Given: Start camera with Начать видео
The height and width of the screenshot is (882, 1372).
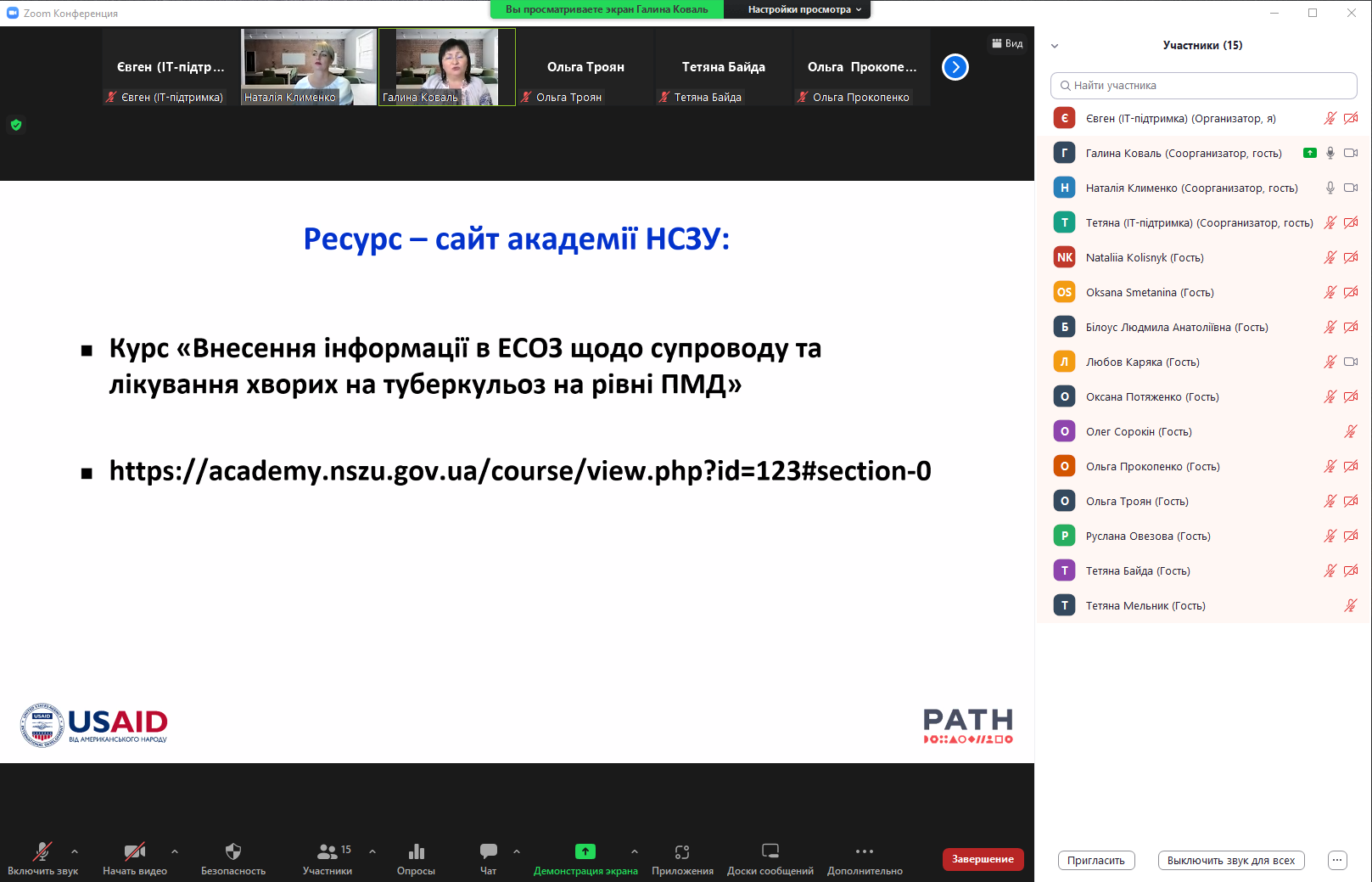Looking at the screenshot, I should coord(134,851).
